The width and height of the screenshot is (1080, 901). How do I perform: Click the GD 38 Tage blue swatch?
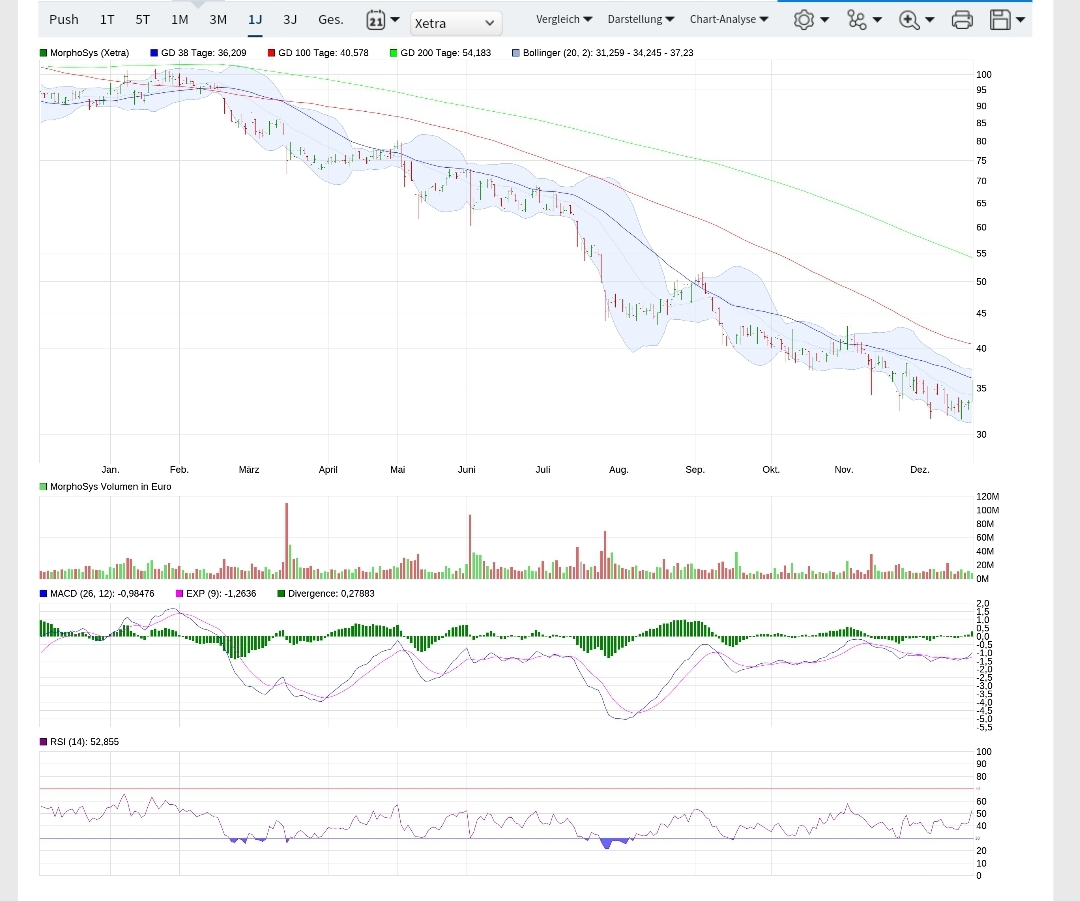point(154,52)
